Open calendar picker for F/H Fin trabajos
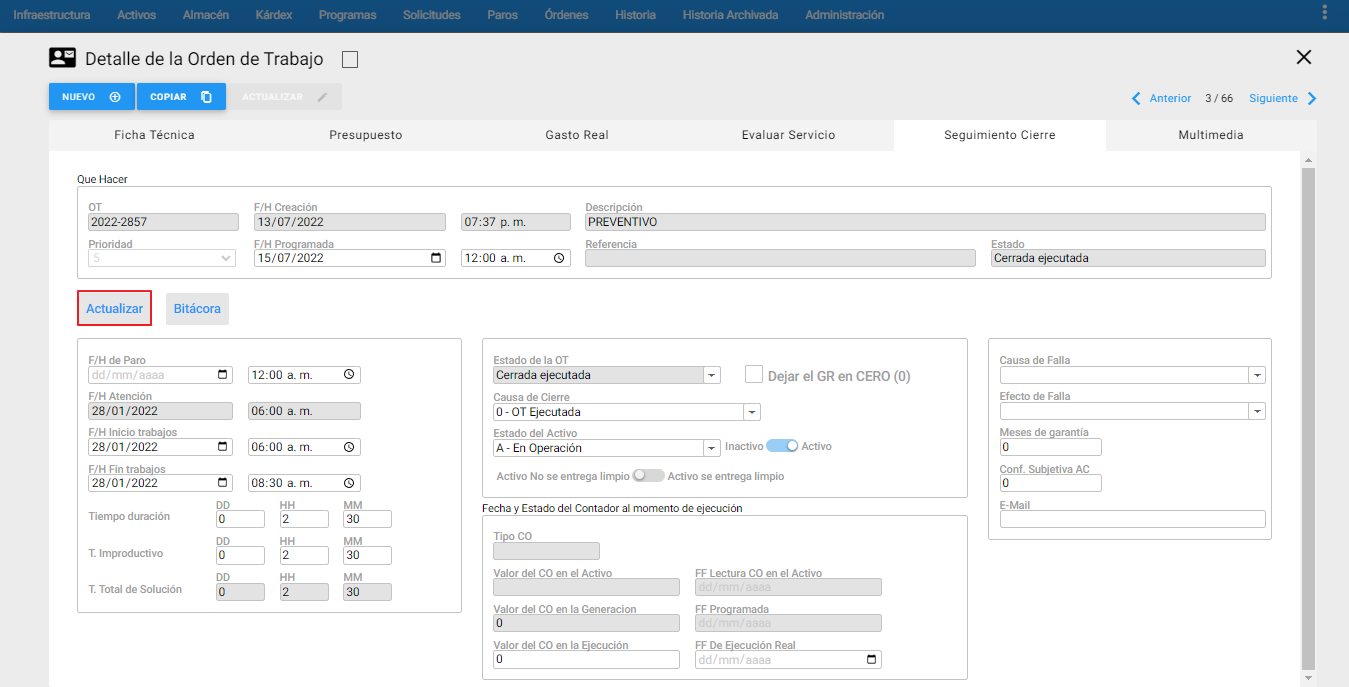Screen dimensions: 1349x687 click(x=222, y=483)
